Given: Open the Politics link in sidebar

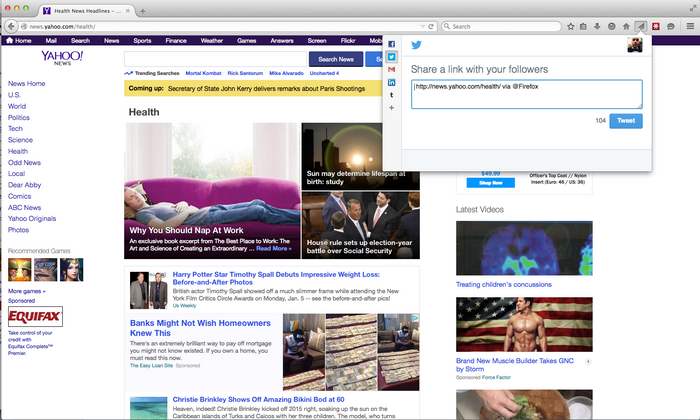Looking at the screenshot, I should (19, 117).
